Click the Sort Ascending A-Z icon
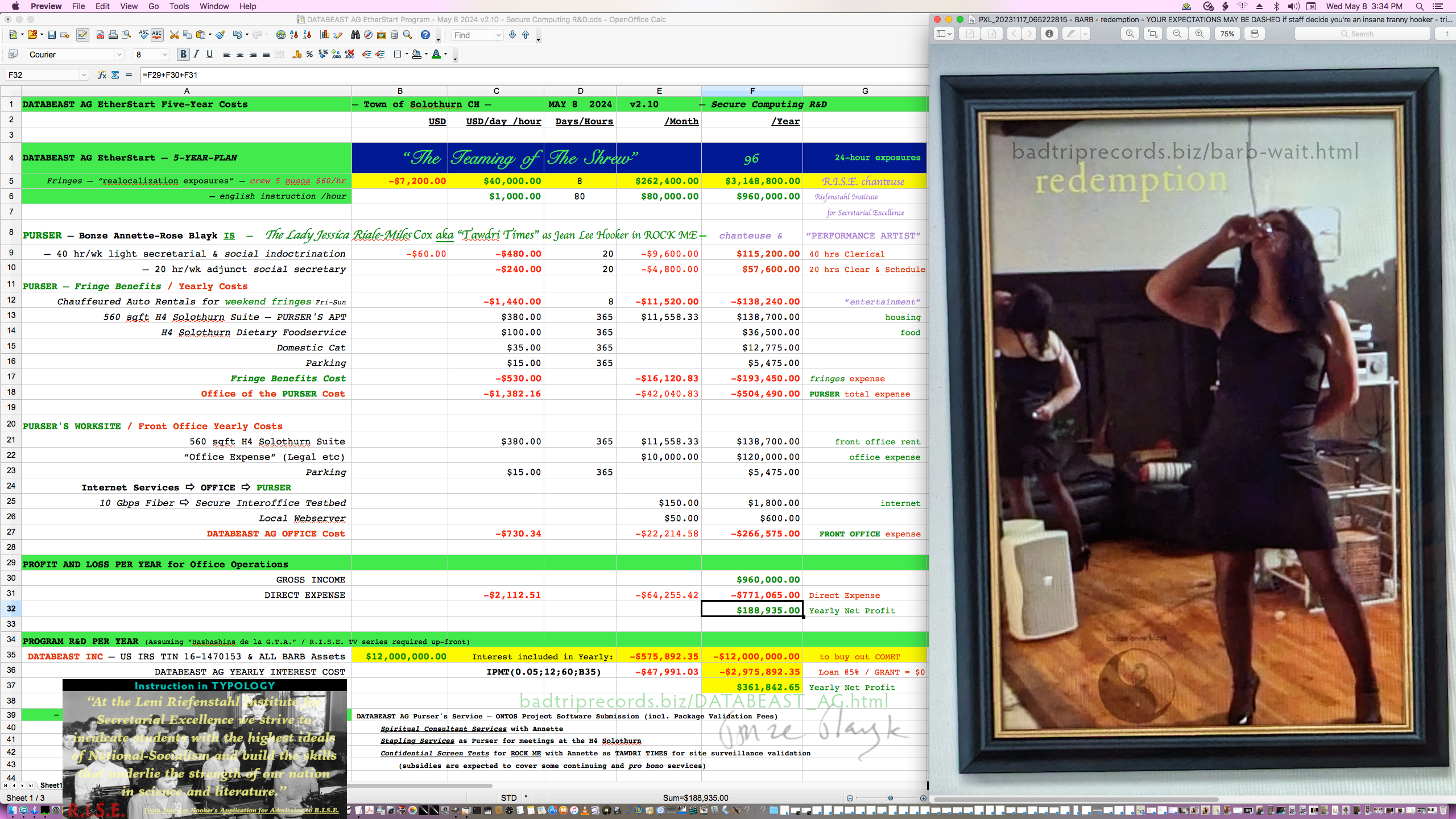Viewport: 1456px width, 819px height. [x=294, y=35]
